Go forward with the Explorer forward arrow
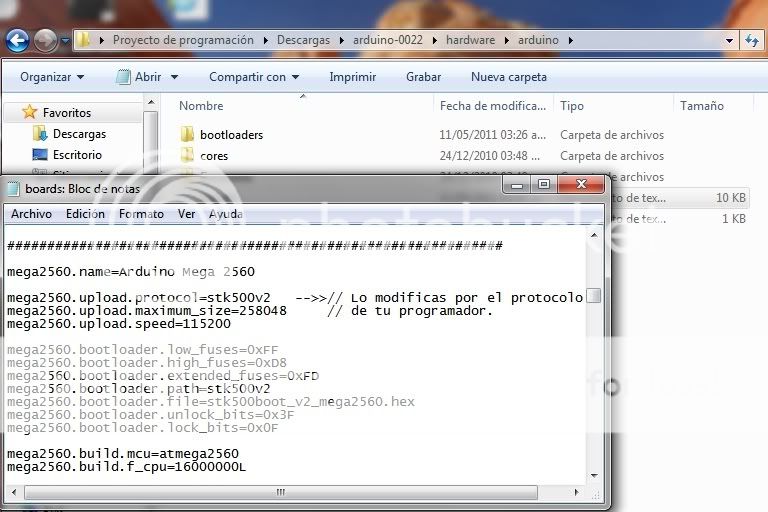Screen dimensions: 768x512 tap(46, 41)
